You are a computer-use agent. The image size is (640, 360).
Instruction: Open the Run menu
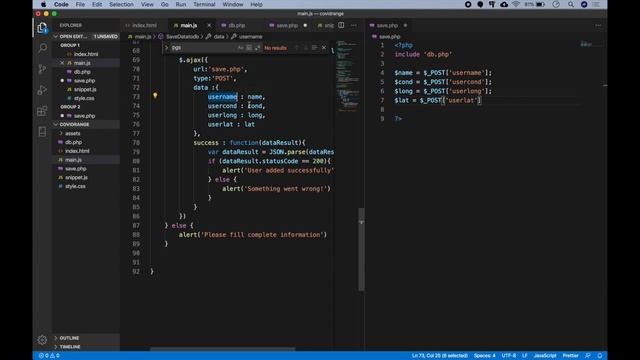tap(181, 4)
